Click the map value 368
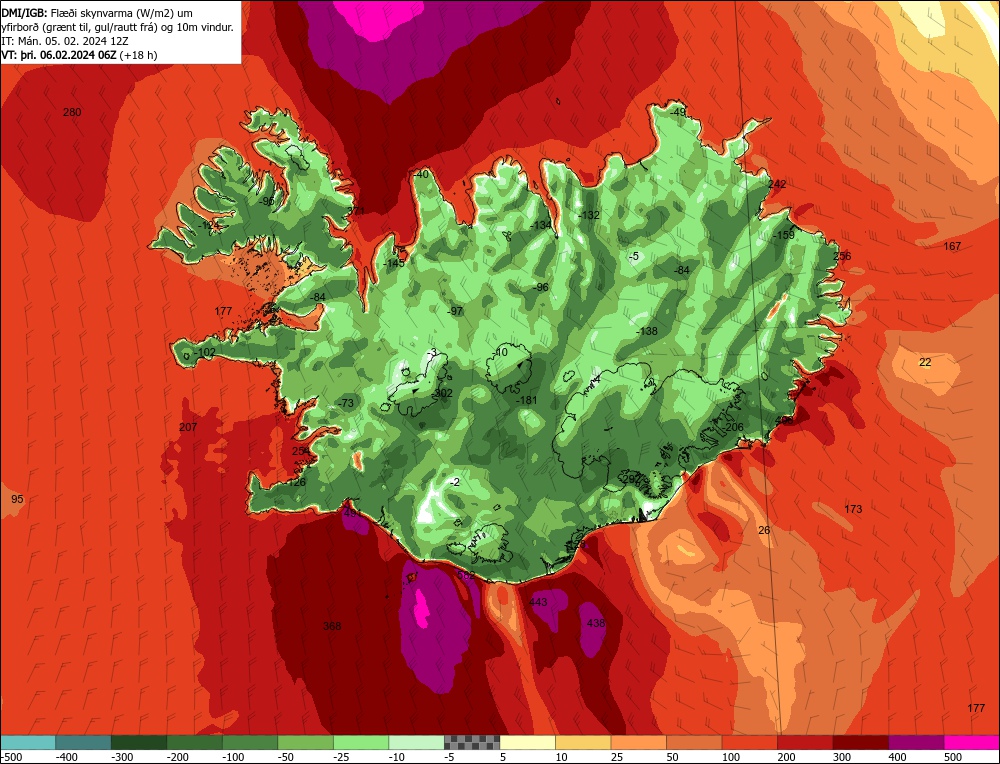The height and width of the screenshot is (764, 1000). coord(332,626)
